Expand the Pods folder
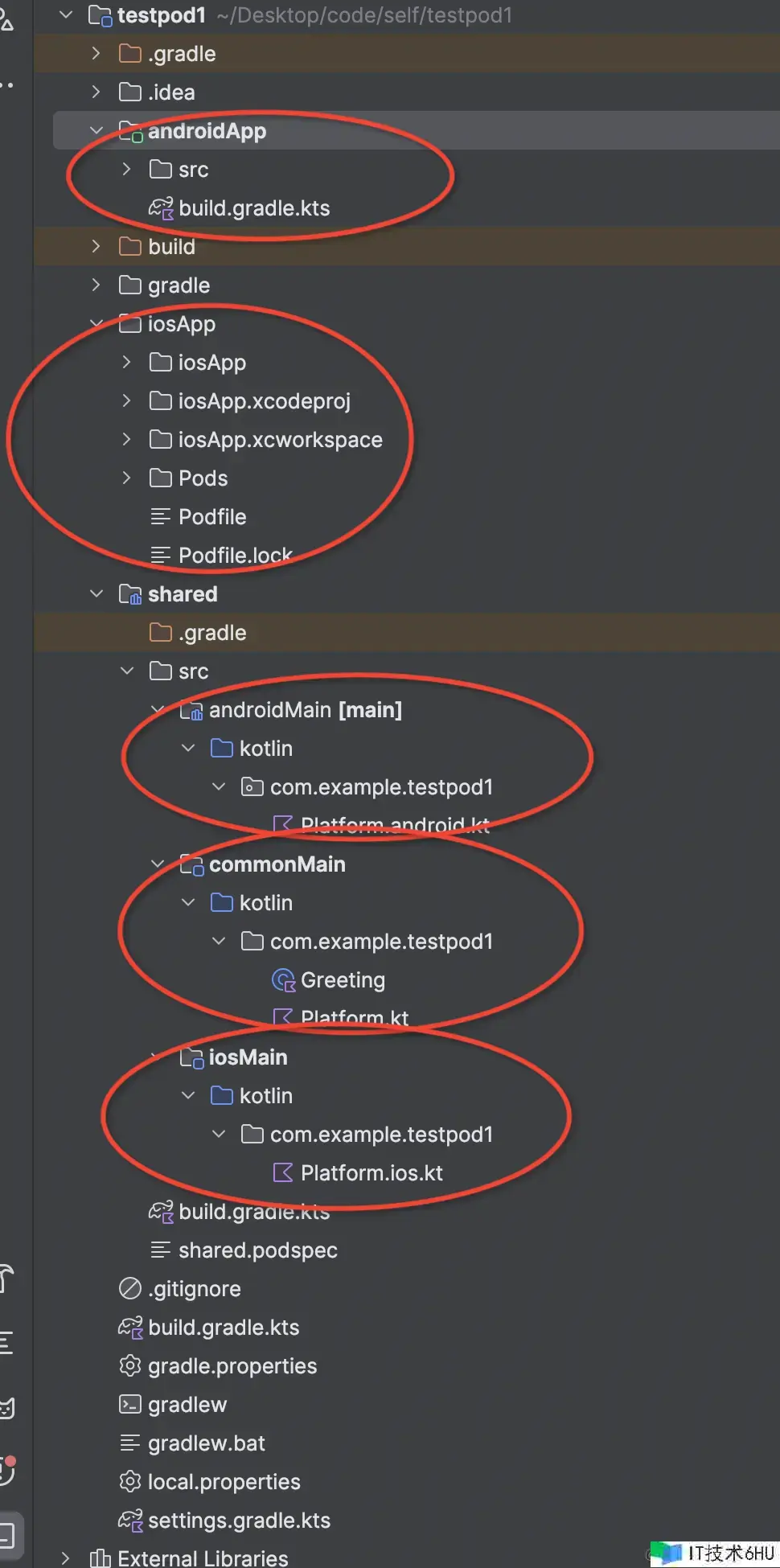 point(126,478)
